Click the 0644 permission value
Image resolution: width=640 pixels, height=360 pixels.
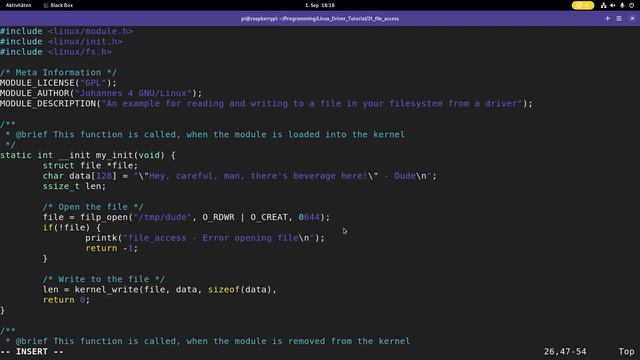(x=309, y=217)
